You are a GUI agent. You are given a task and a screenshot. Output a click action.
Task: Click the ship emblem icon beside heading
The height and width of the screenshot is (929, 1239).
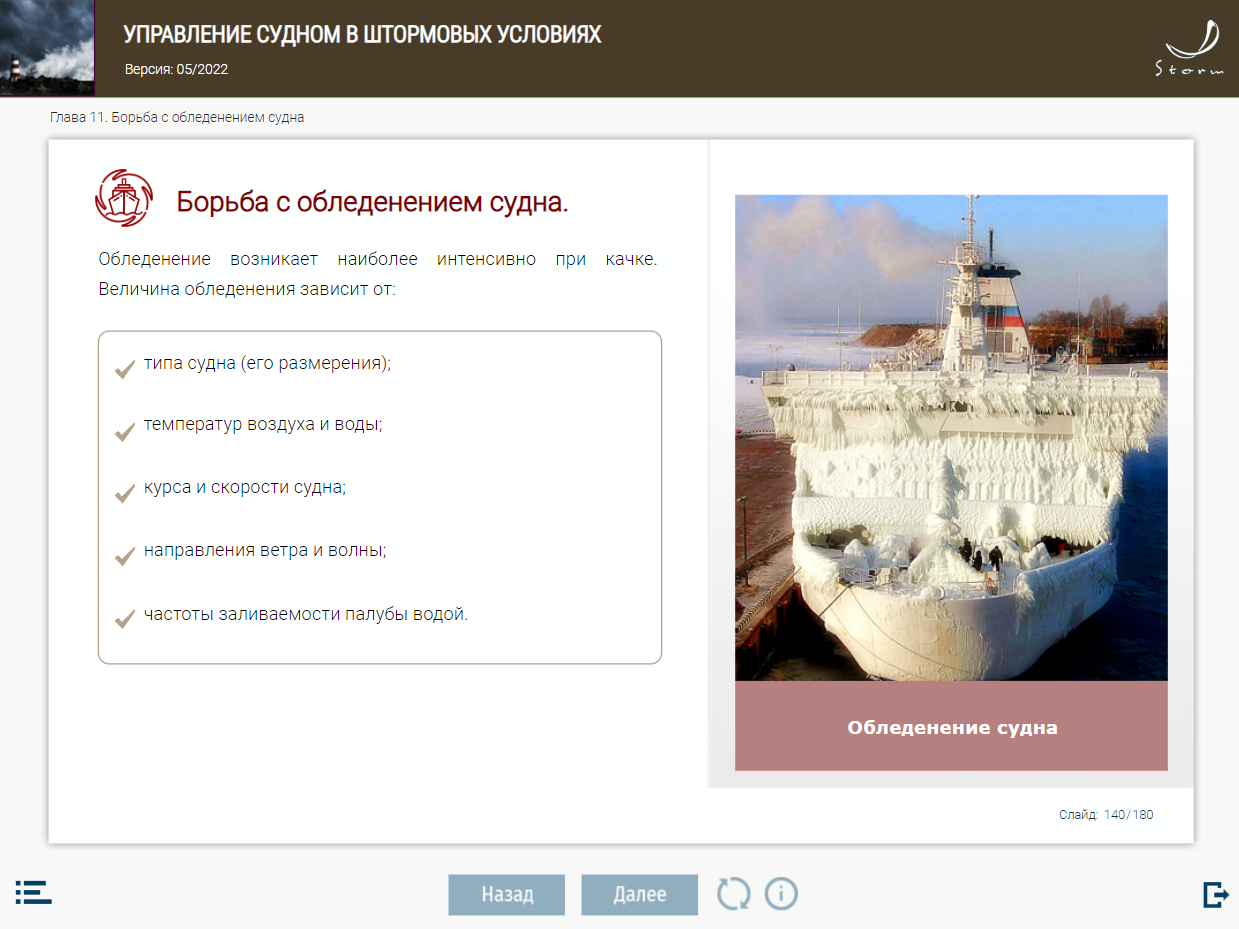coord(125,198)
